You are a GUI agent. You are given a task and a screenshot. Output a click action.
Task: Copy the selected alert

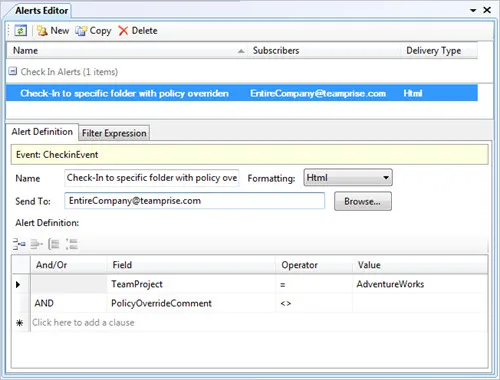click(x=93, y=31)
